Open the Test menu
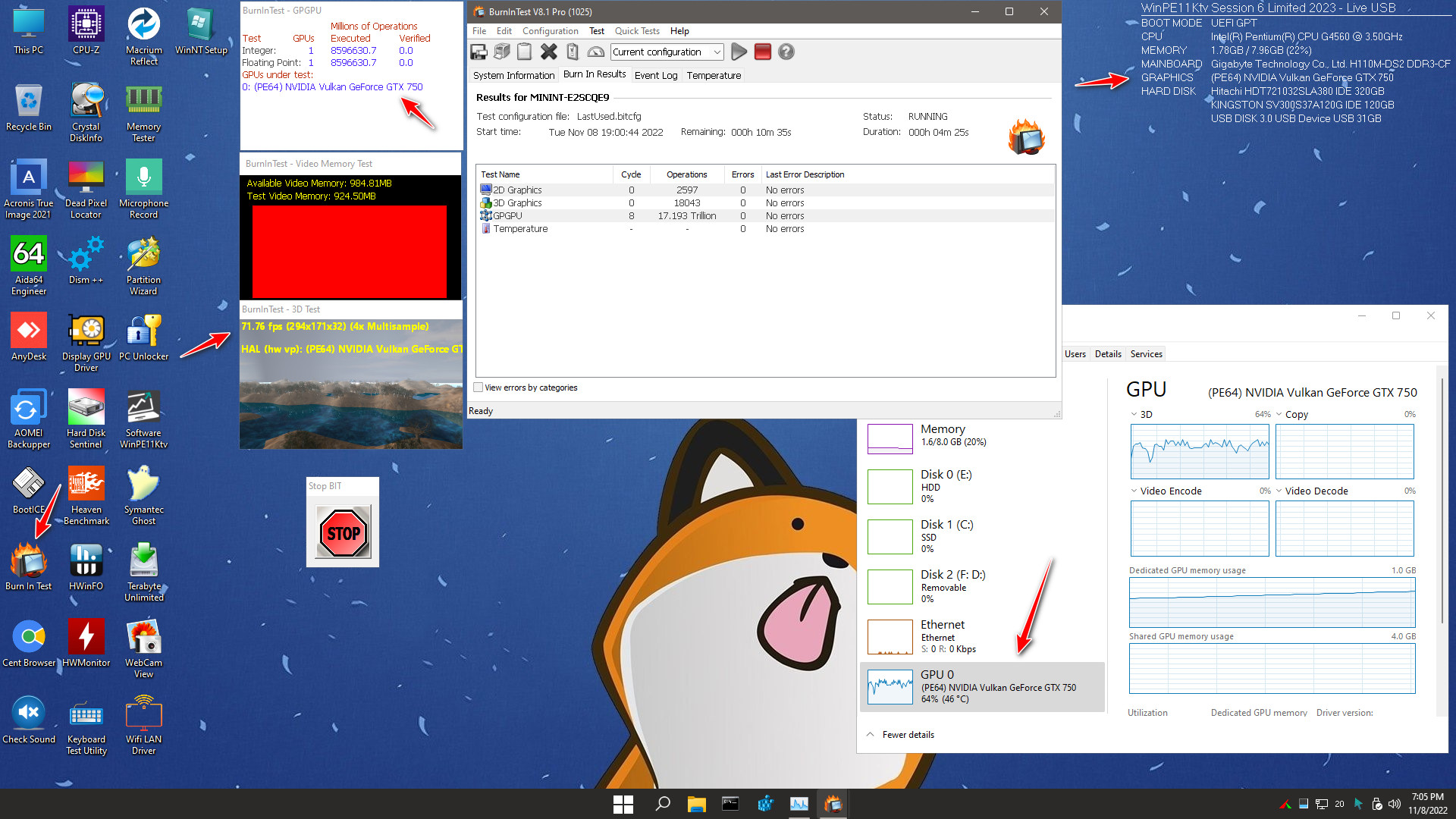The width and height of the screenshot is (1456, 819). (x=597, y=31)
